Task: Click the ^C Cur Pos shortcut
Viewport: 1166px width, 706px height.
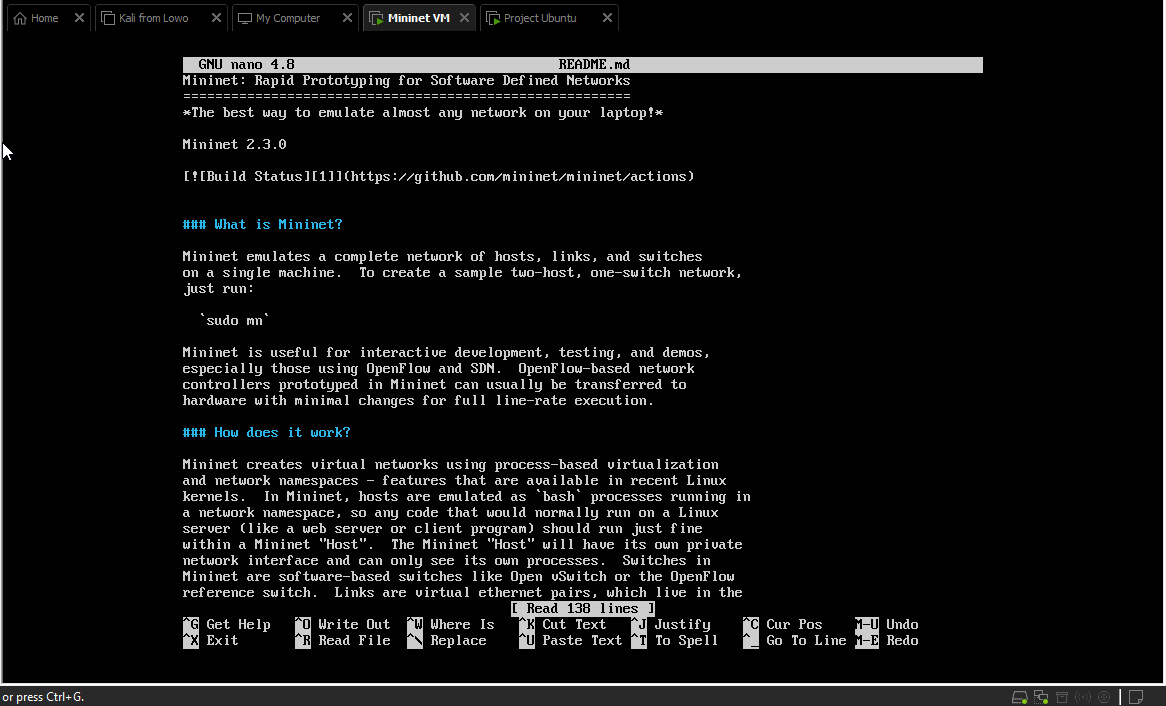Action: coord(783,624)
